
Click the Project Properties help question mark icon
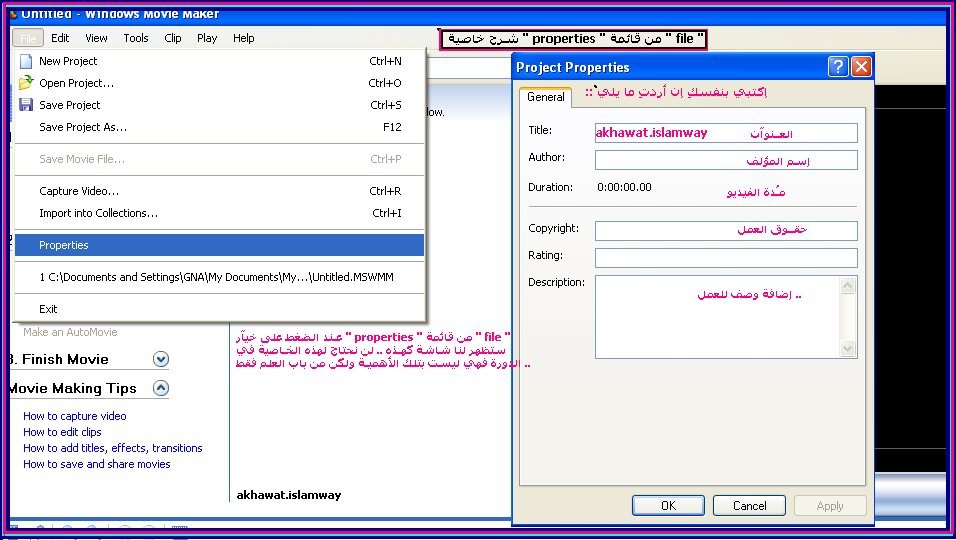(838, 66)
